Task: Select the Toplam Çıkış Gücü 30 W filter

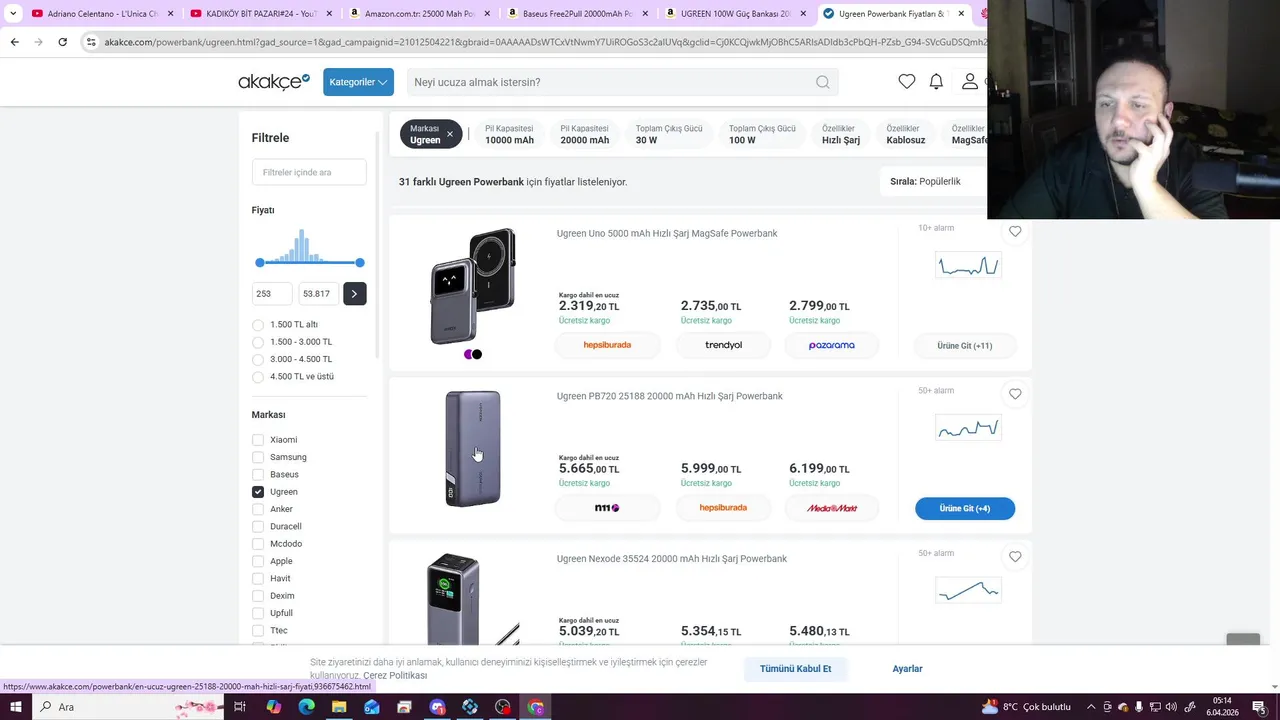Action: [x=669, y=134]
